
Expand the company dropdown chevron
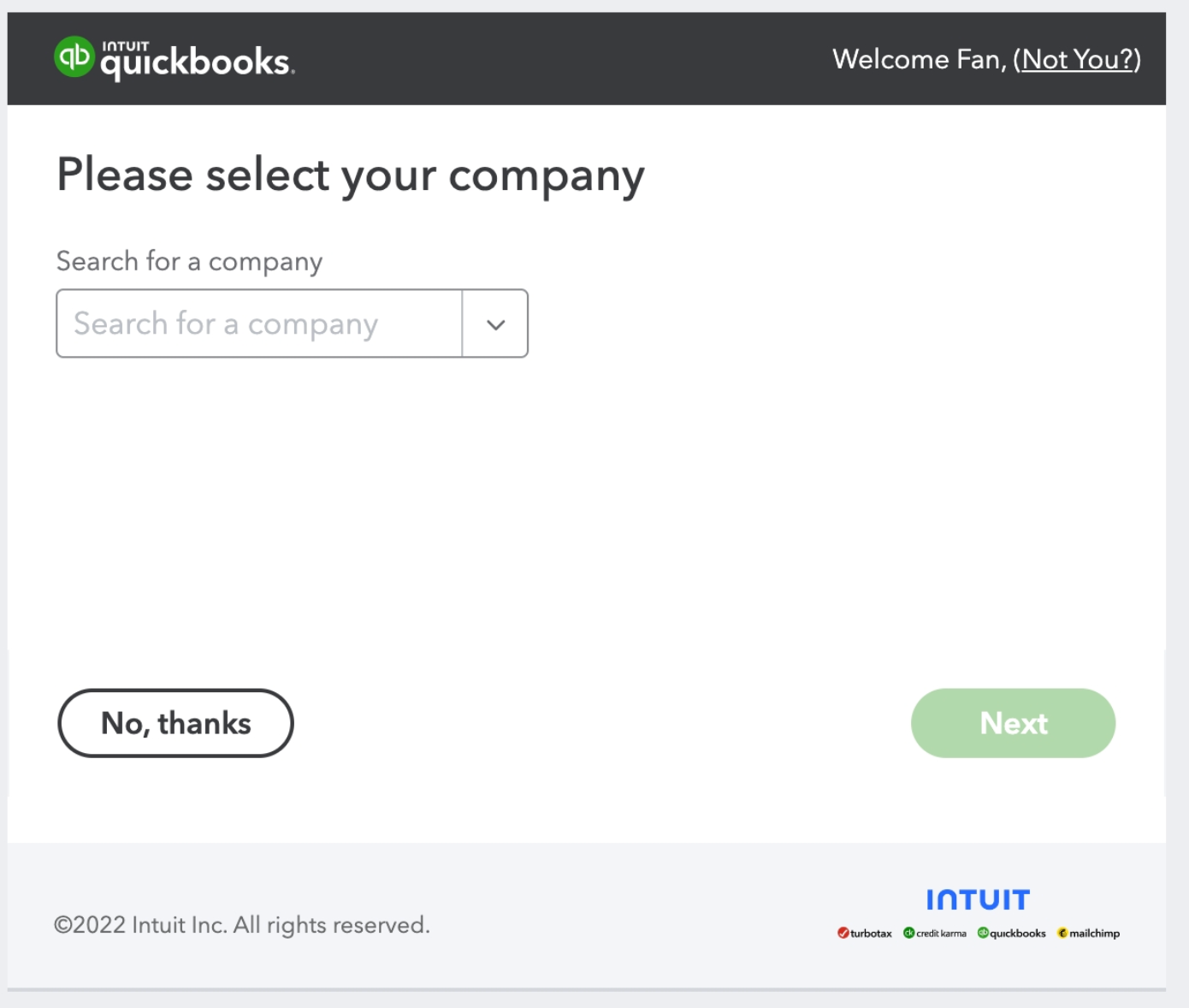pyautogui.click(x=495, y=324)
